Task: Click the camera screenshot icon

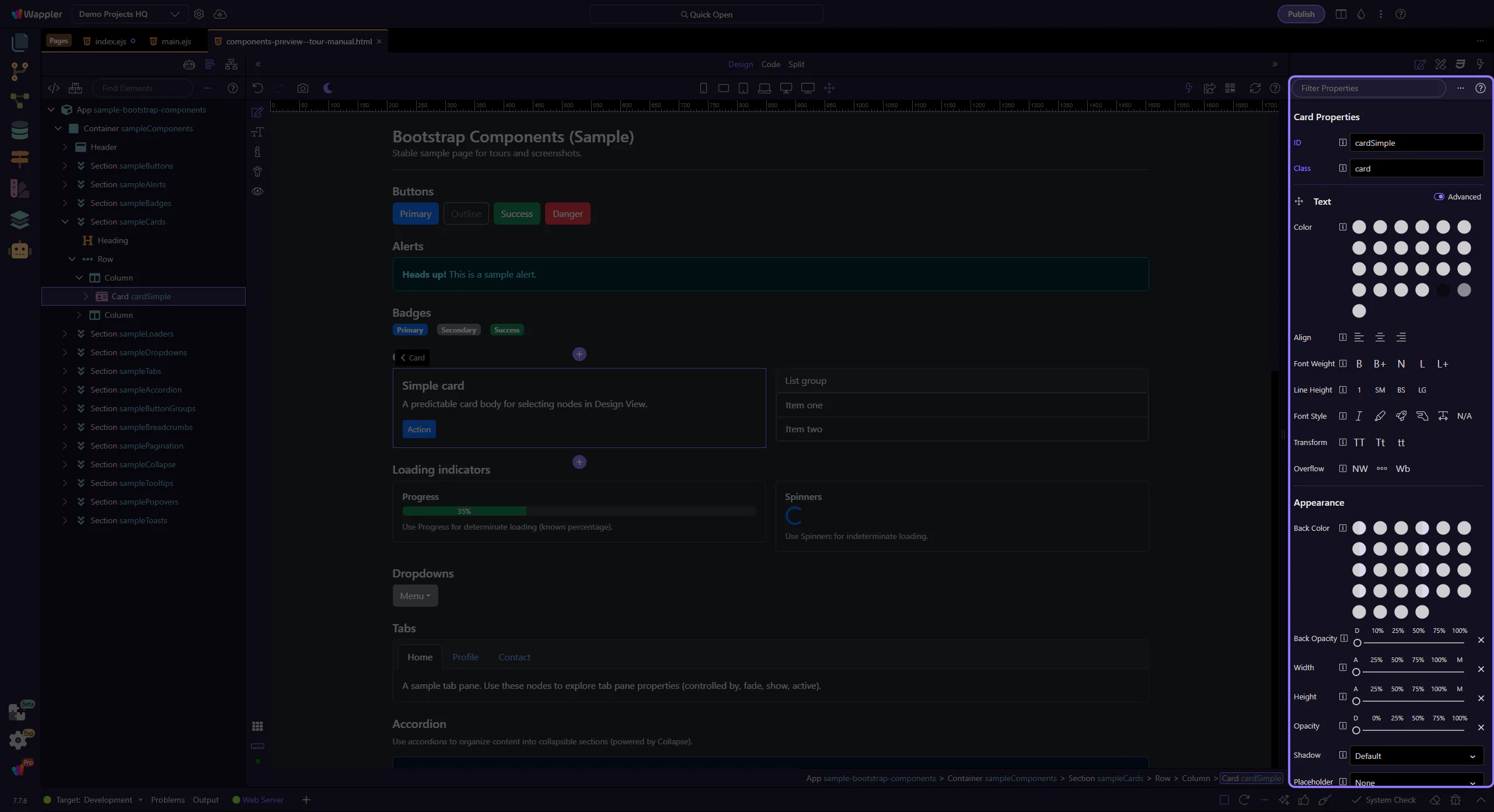Action: click(302, 88)
